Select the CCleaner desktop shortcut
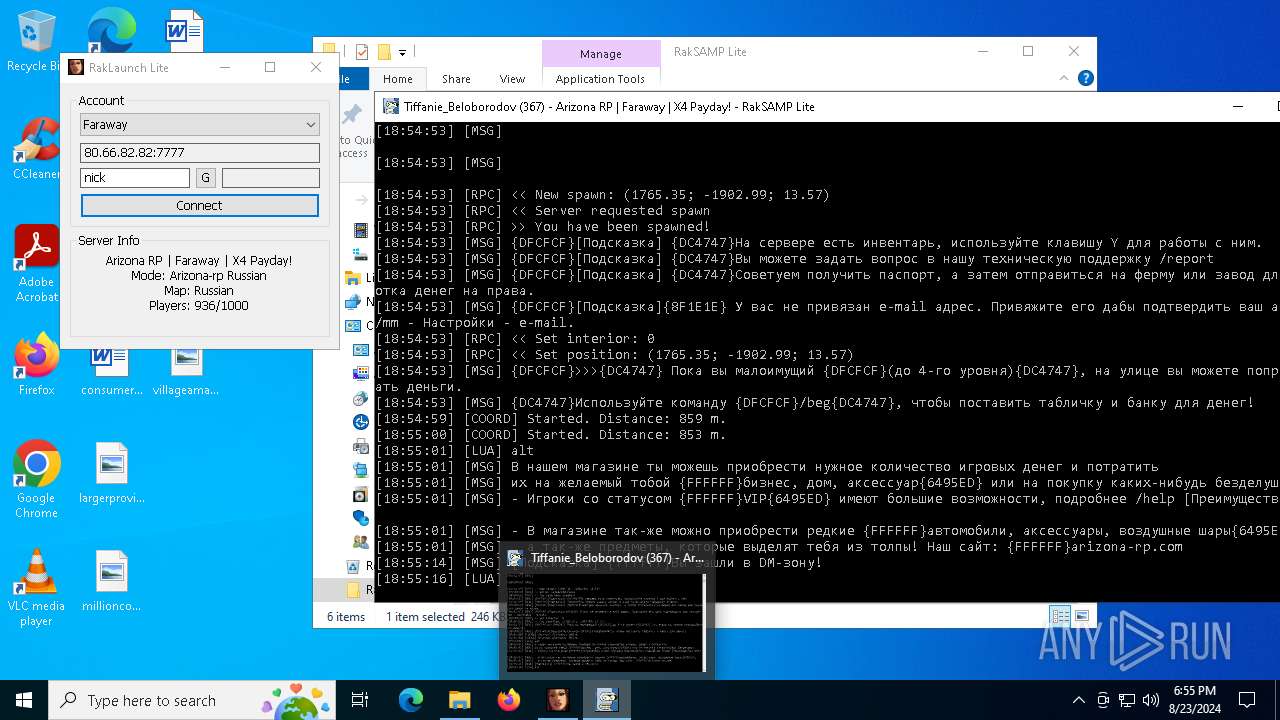Screen dimensions: 1280x720 (x=36, y=148)
